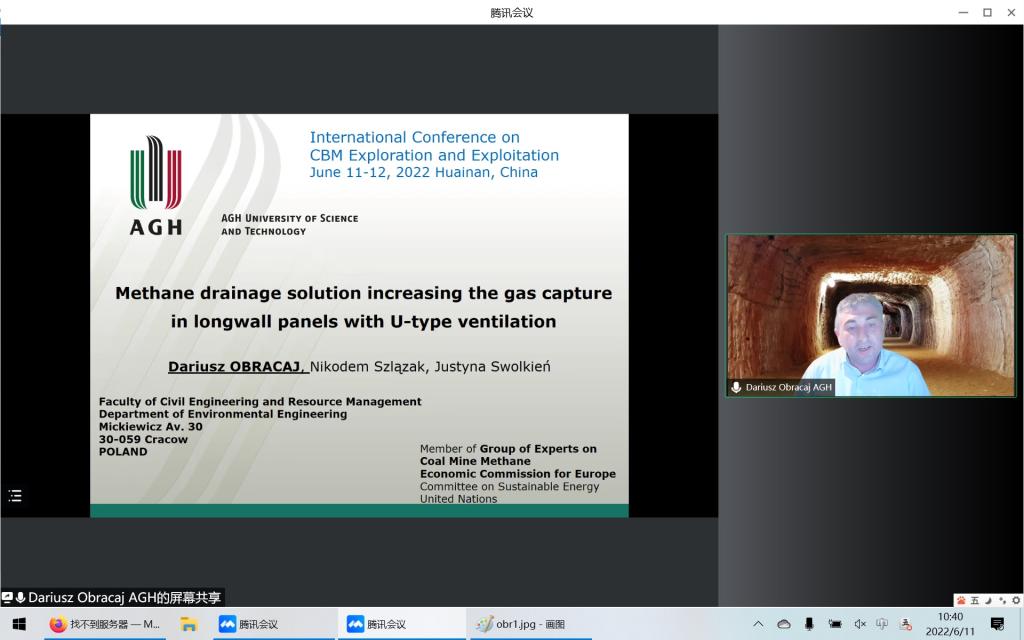Viewport: 1024px width, 640px height.
Task: Open Firefox from the taskbar
Action: click(58, 624)
